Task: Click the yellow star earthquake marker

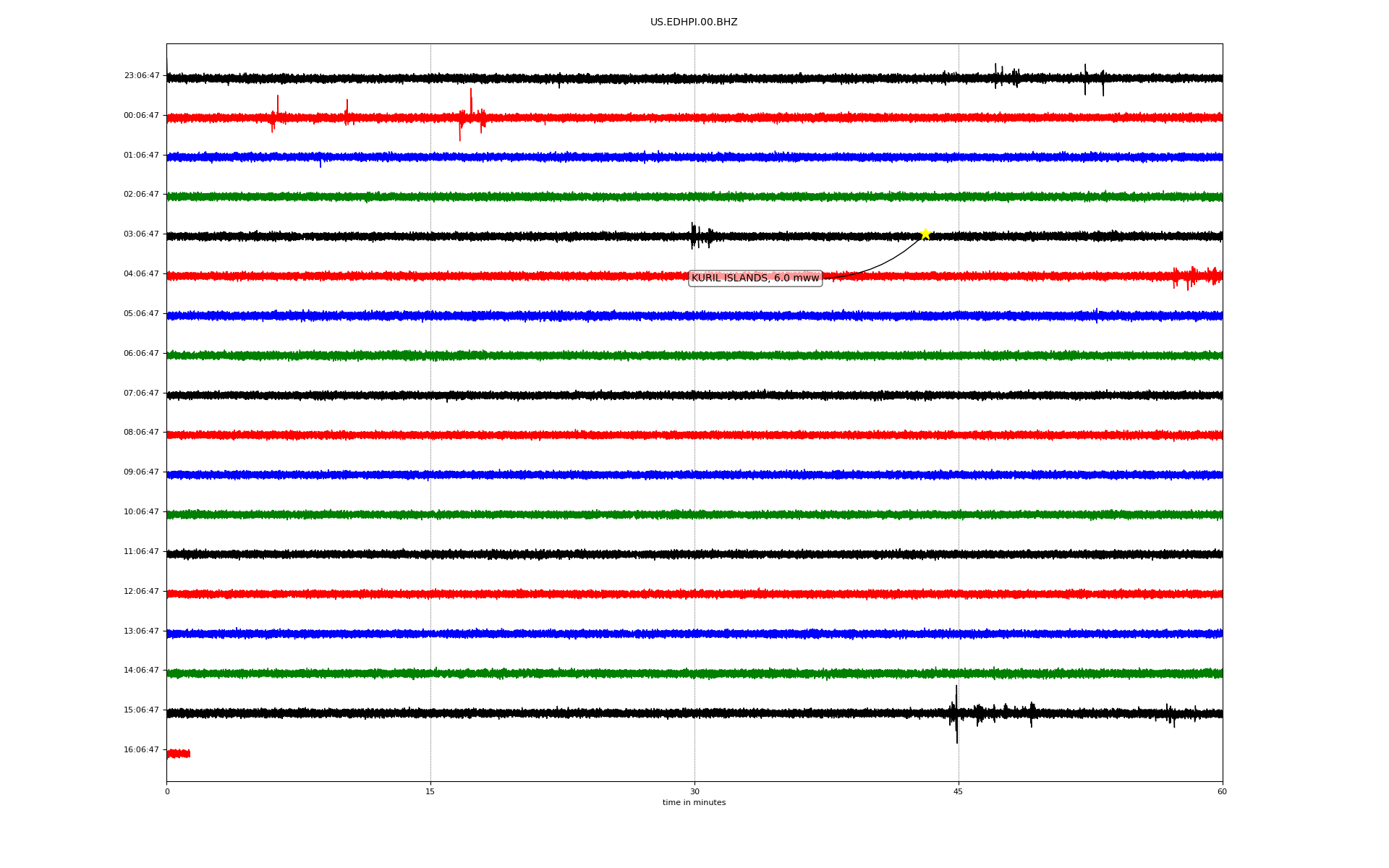Action: point(925,234)
